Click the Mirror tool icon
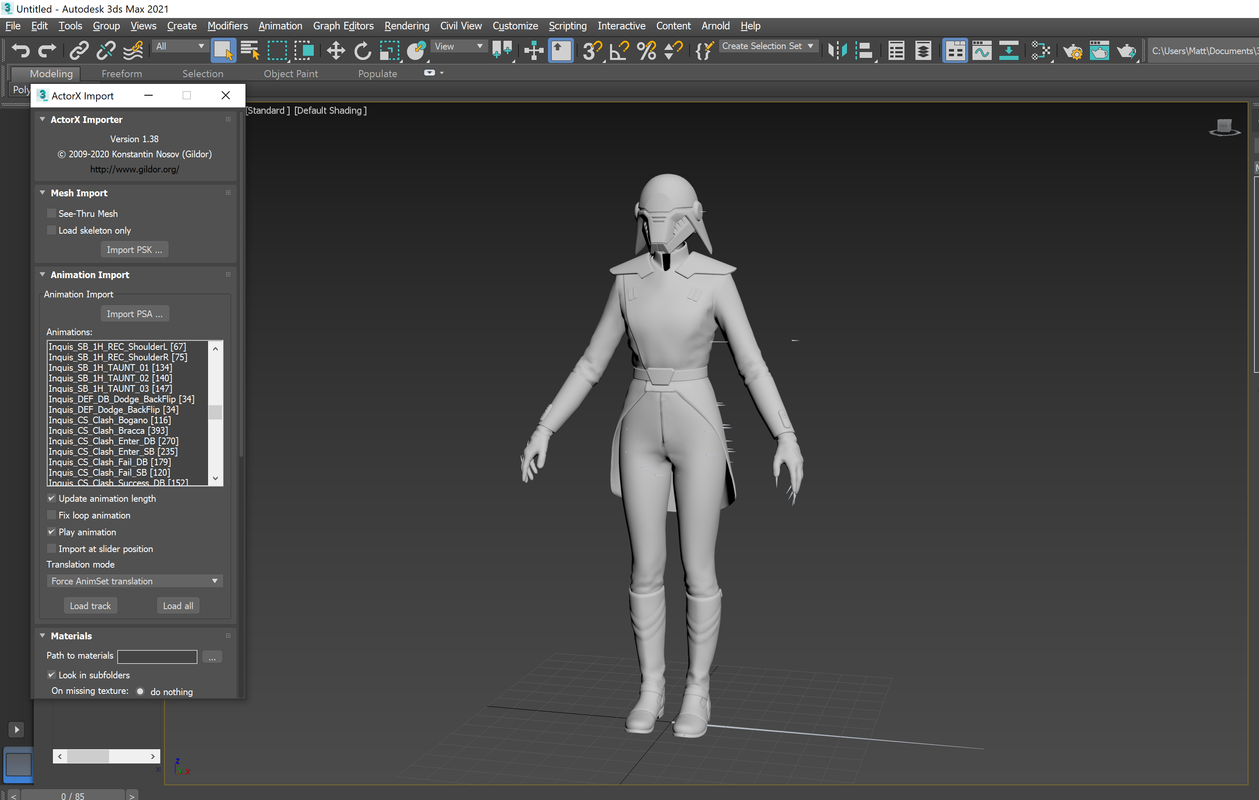The image size is (1259, 800). 837,50
